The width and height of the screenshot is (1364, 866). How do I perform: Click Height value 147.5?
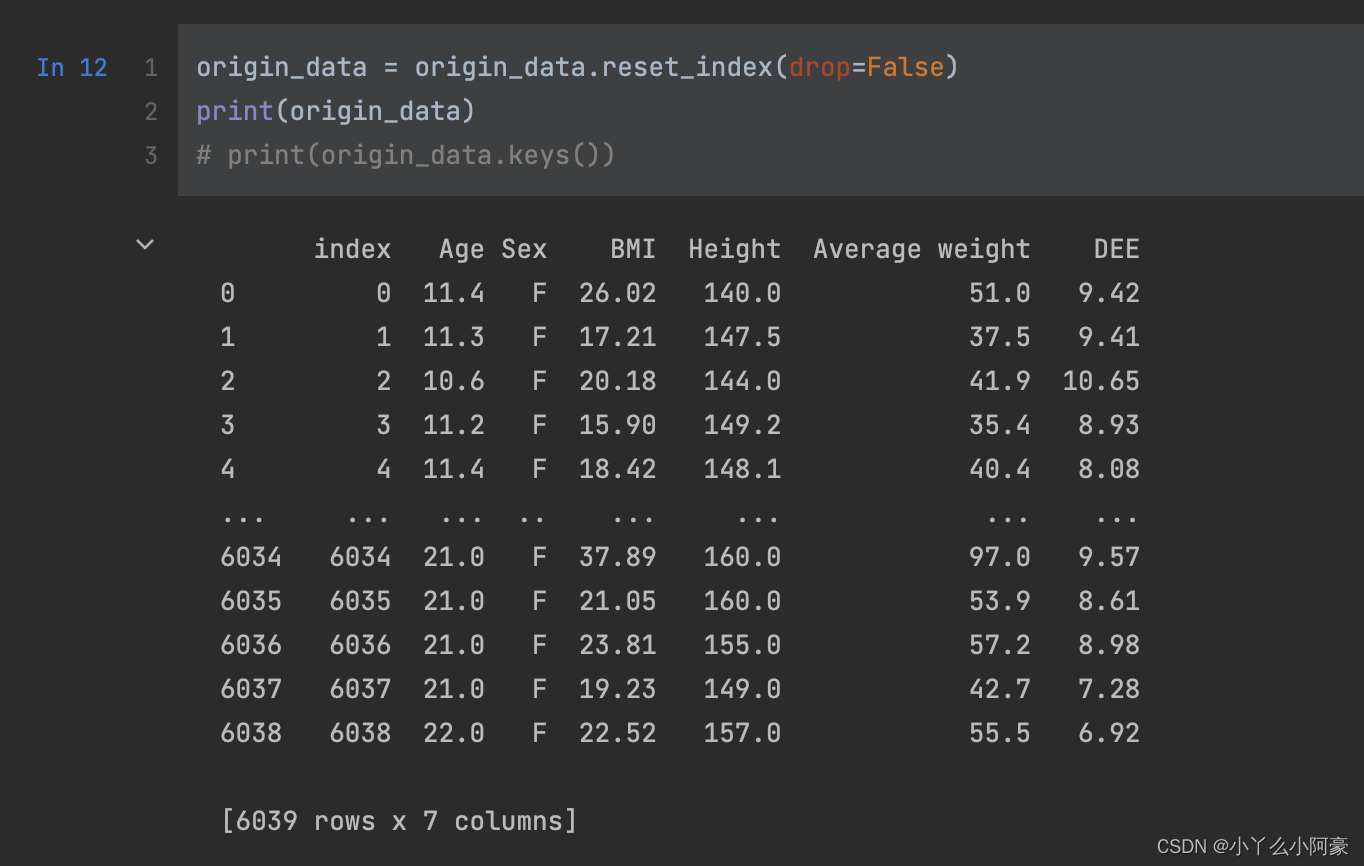pos(742,337)
